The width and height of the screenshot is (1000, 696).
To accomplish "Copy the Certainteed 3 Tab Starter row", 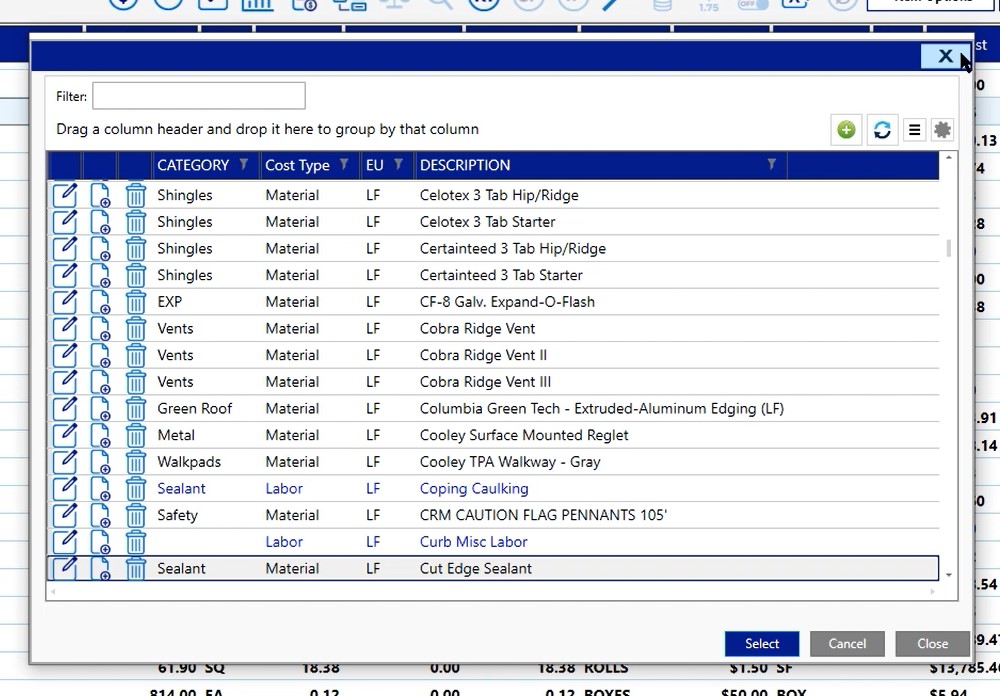I will coord(100,275).
